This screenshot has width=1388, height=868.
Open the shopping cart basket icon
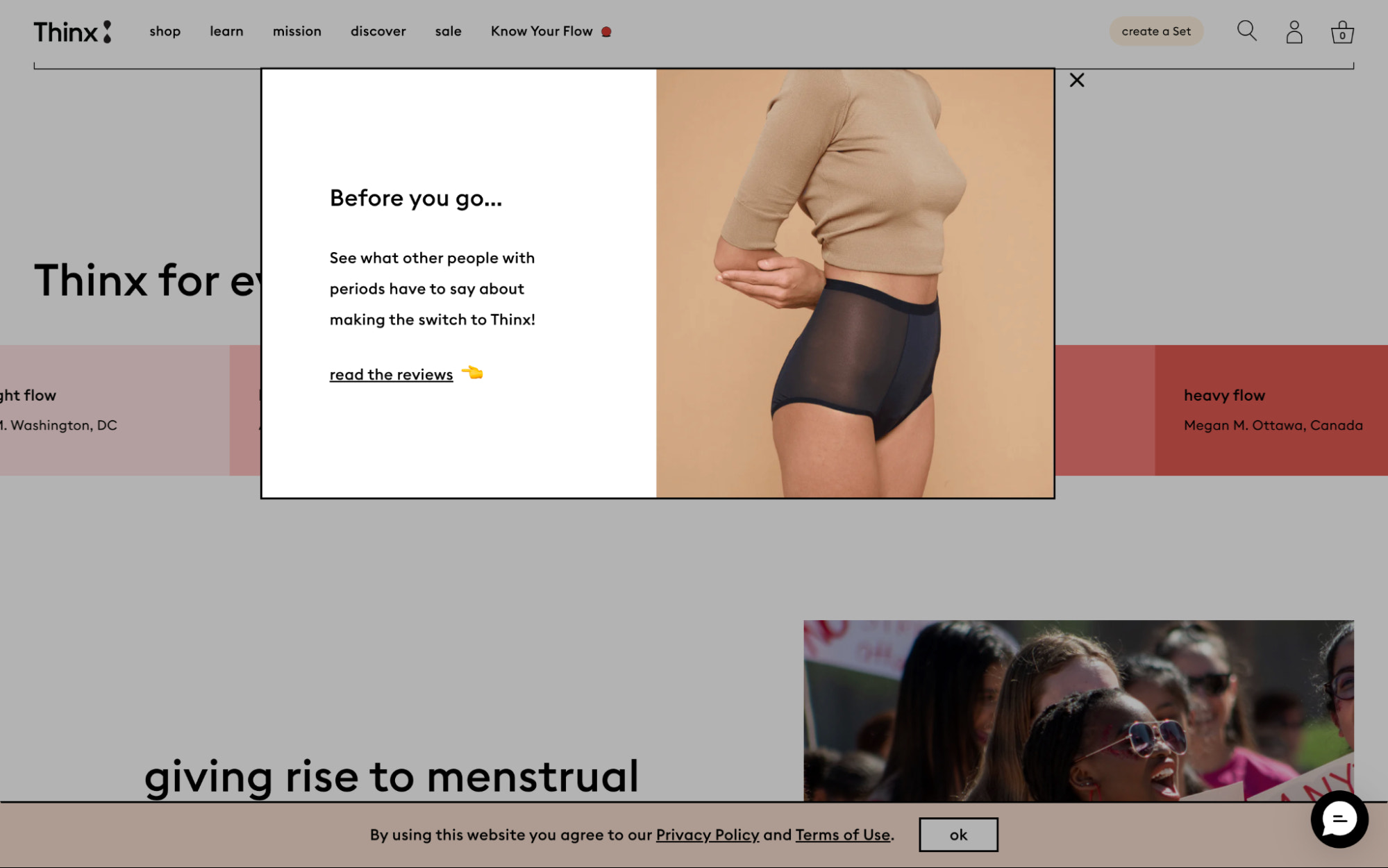[x=1341, y=32]
